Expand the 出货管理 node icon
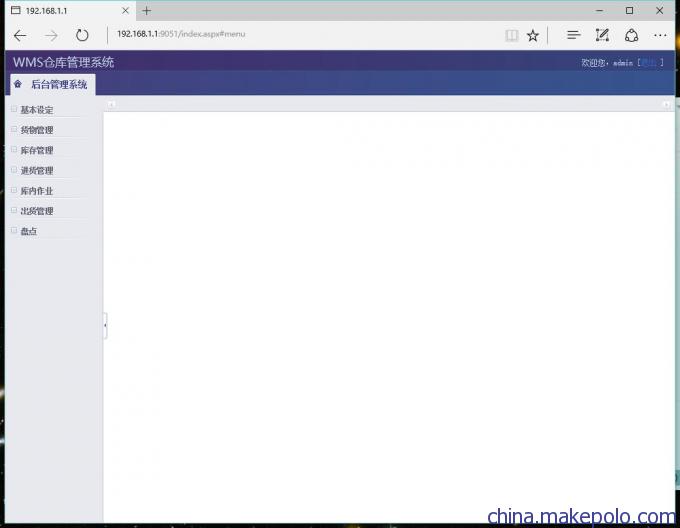This screenshot has width=680, height=528. (14, 210)
